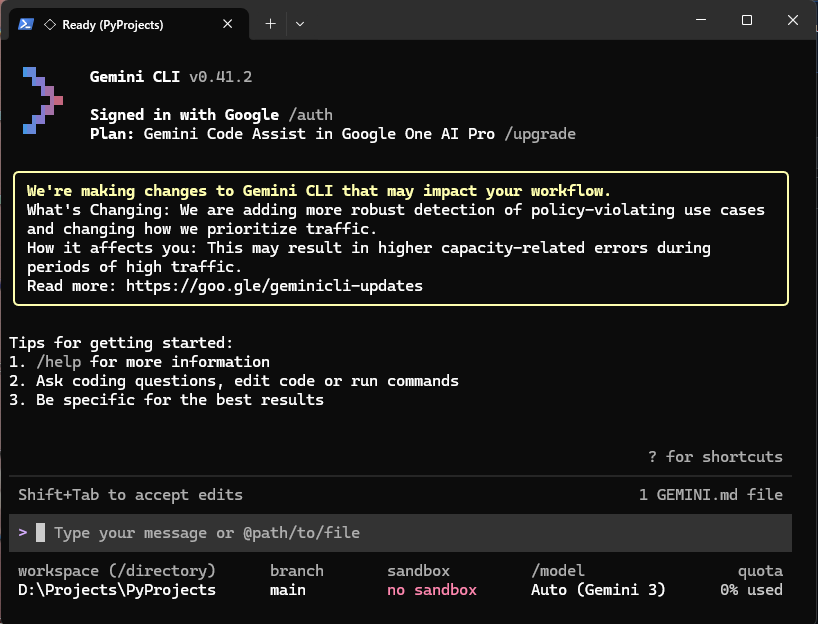Click 'Shift+Tab to accept edits' text
The width and height of the screenshot is (818, 624).
coord(130,495)
